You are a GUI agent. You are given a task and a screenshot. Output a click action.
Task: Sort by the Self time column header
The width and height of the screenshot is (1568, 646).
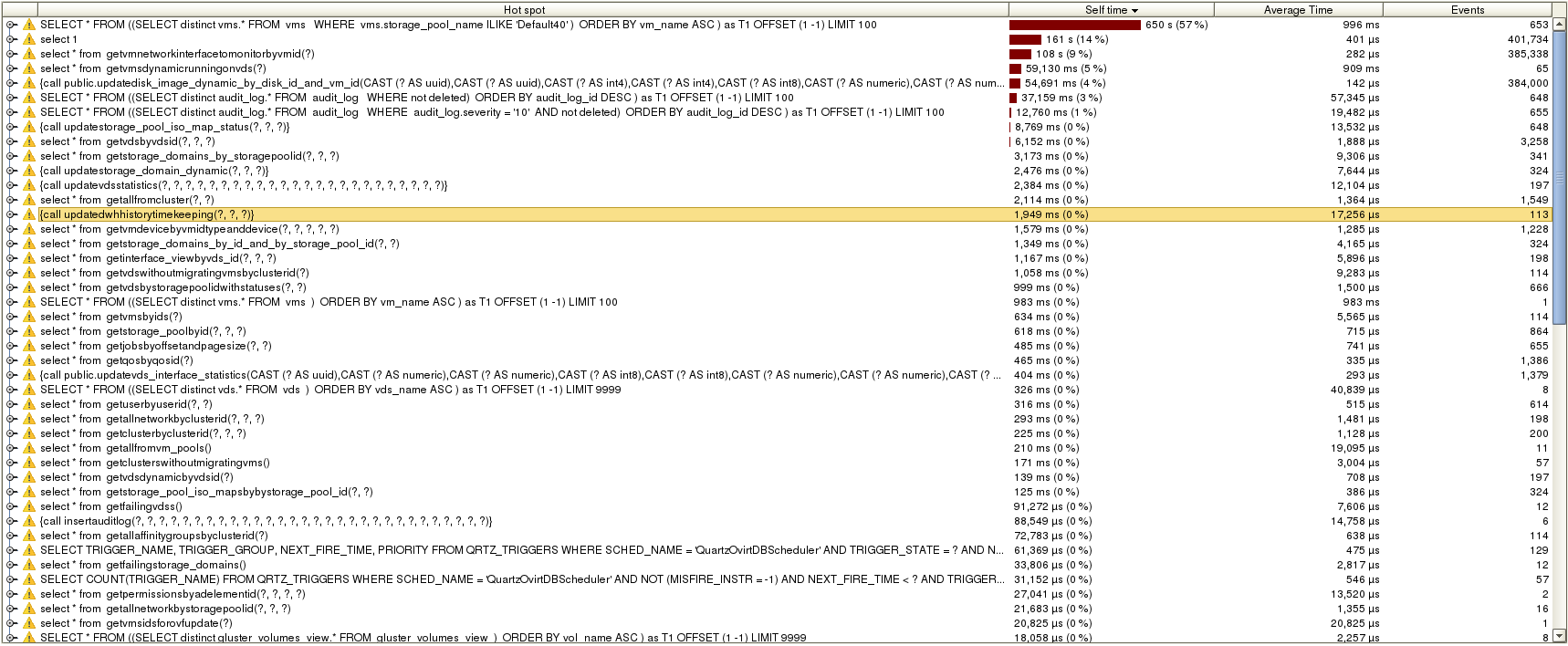click(x=1110, y=10)
